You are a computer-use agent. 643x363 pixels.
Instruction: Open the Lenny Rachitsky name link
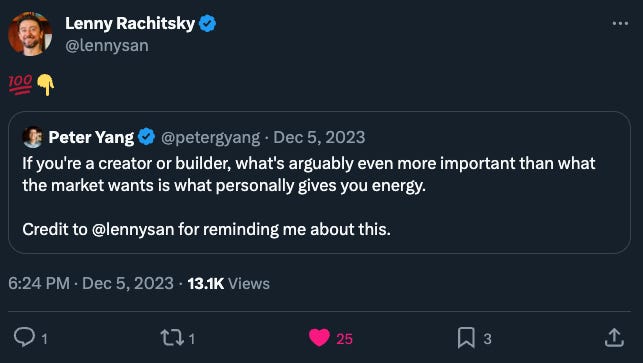tap(130, 23)
